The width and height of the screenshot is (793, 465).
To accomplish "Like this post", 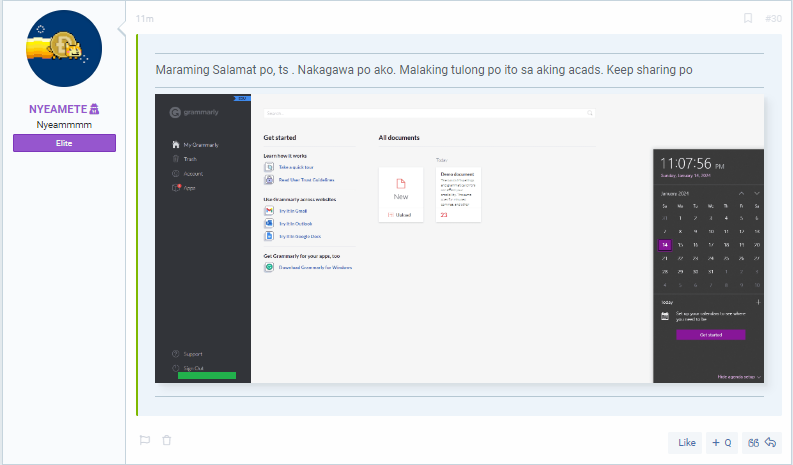I will click(x=686, y=443).
